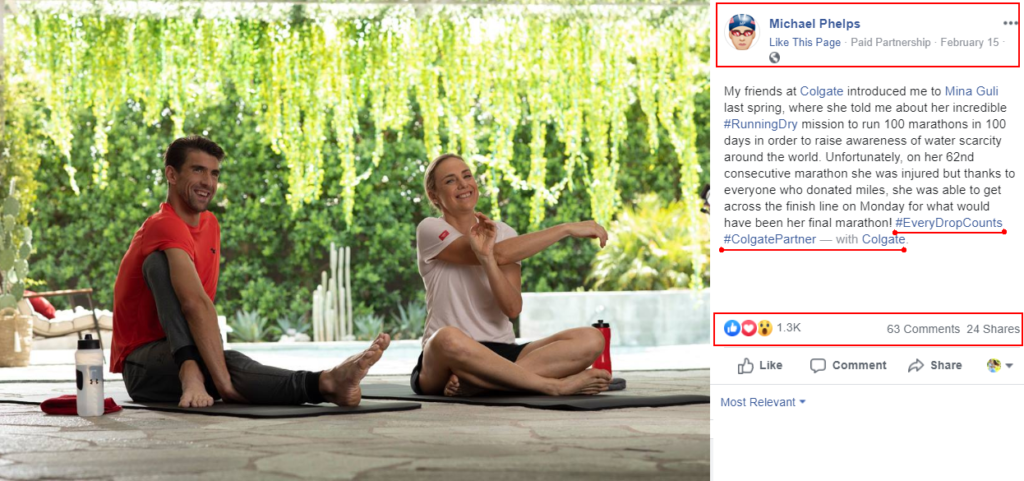Click the blue thumbs-up reaction icon
Screen dimensions: 1024x481
(732, 328)
